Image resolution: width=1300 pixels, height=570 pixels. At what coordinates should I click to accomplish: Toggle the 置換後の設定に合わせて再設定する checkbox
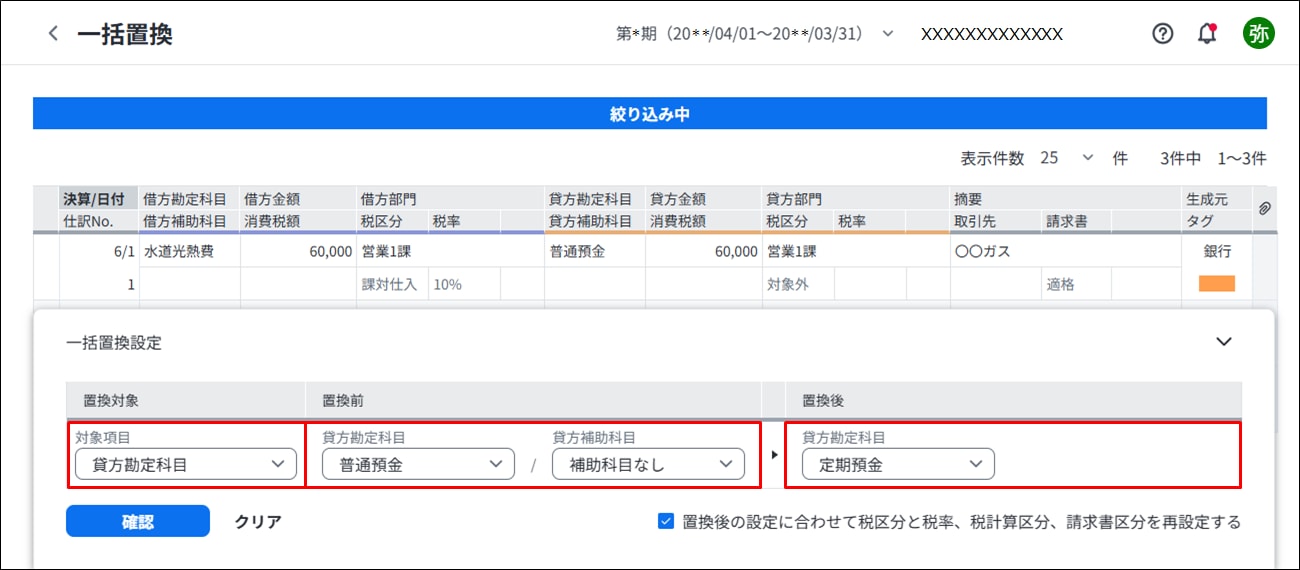(x=666, y=521)
